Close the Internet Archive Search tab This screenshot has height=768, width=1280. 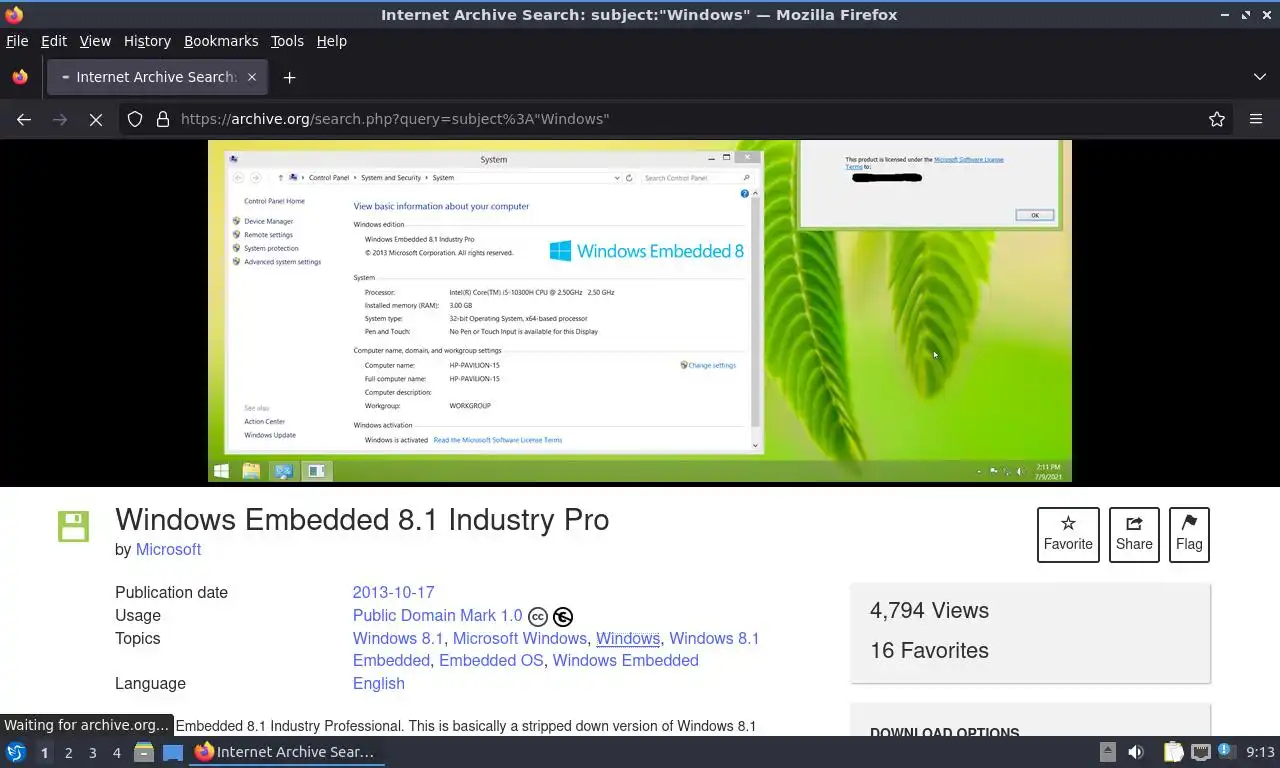pos(252,77)
